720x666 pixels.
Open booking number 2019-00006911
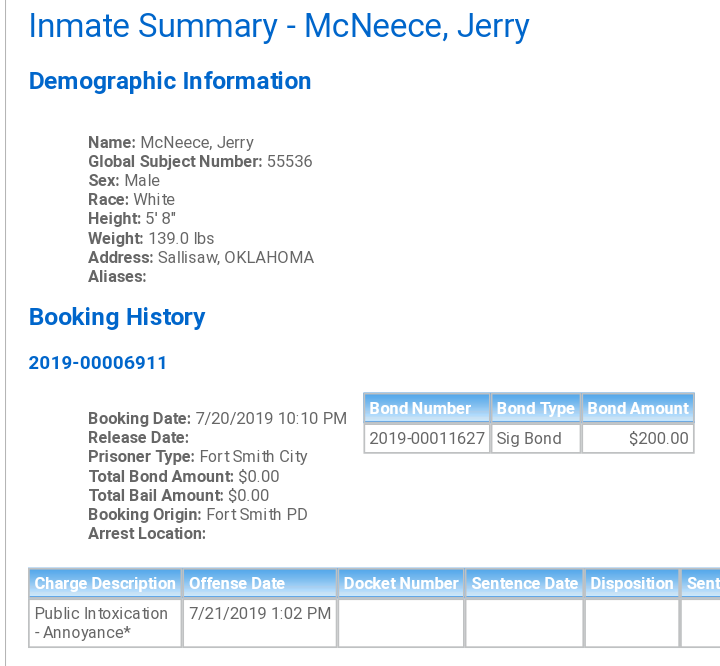(97, 363)
